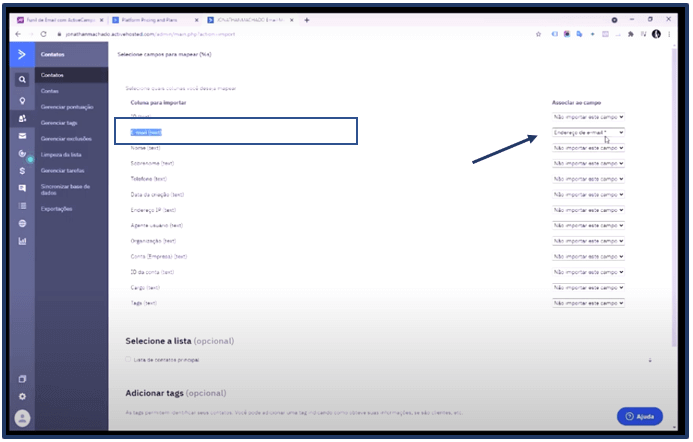Click the blue Ajuda help button
Image resolution: width=693 pixels, height=442 pixels.
click(x=639, y=416)
